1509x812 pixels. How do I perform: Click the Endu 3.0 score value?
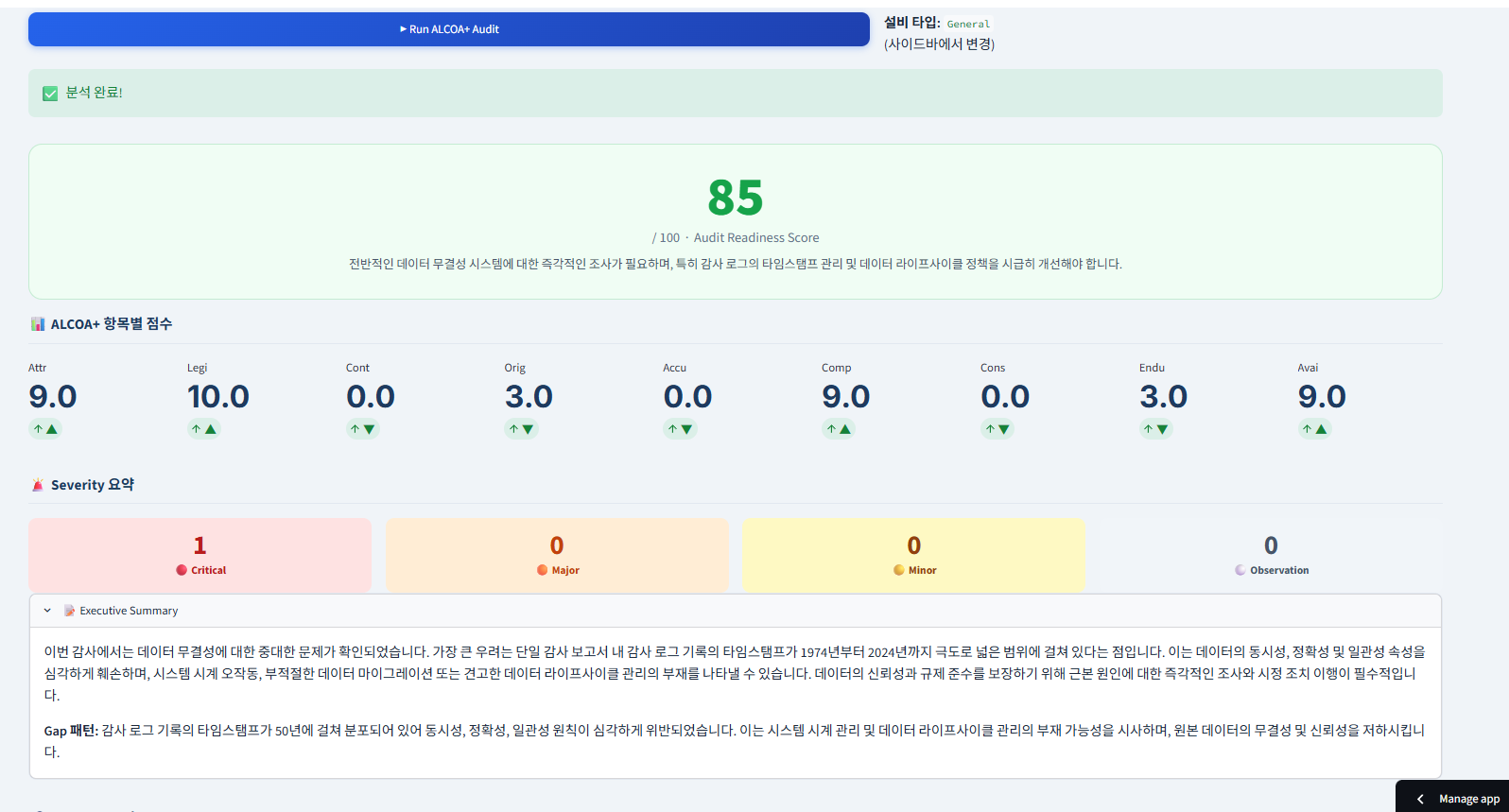(1164, 397)
